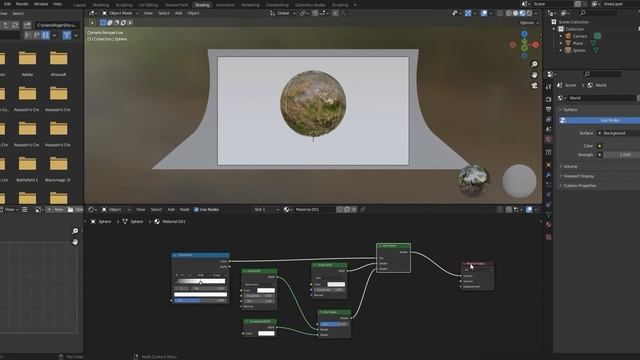Screen dimensions: 640x360
Task: Switch to the UV Editing workspace tab
Action: tap(148, 5)
